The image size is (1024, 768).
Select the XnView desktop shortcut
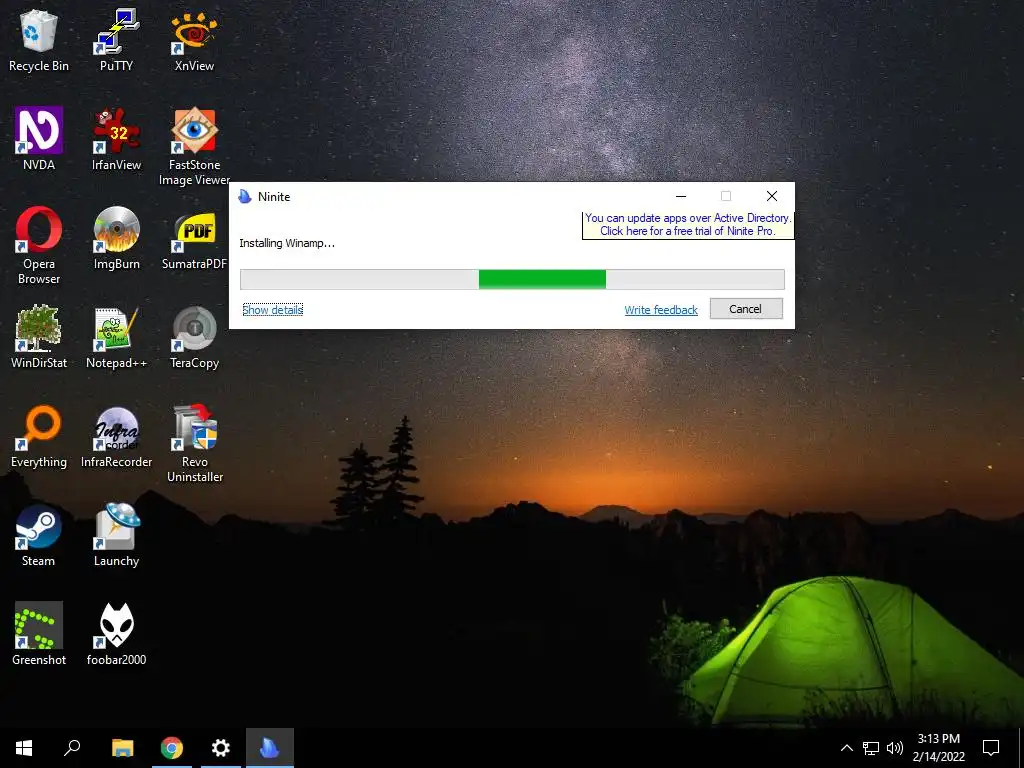(194, 40)
